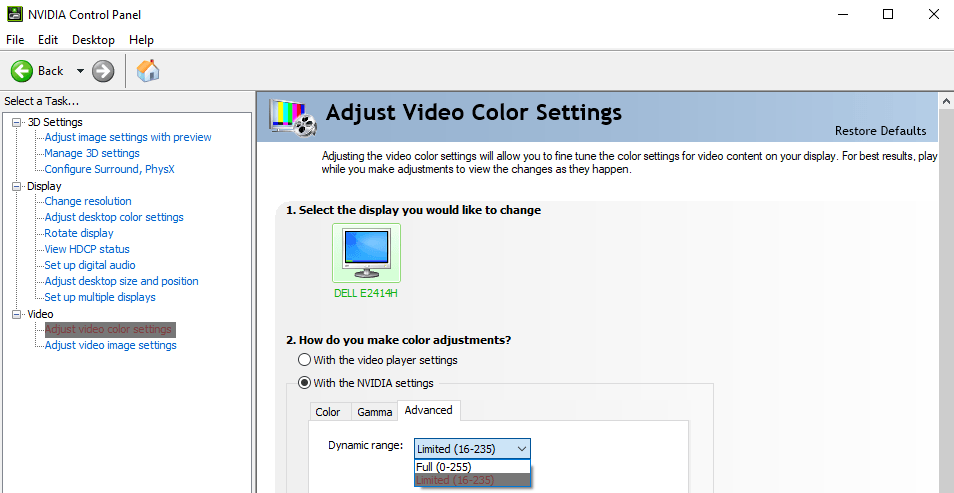954x493 pixels.
Task: Open Adjust desktop color settings
Action: tap(114, 217)
